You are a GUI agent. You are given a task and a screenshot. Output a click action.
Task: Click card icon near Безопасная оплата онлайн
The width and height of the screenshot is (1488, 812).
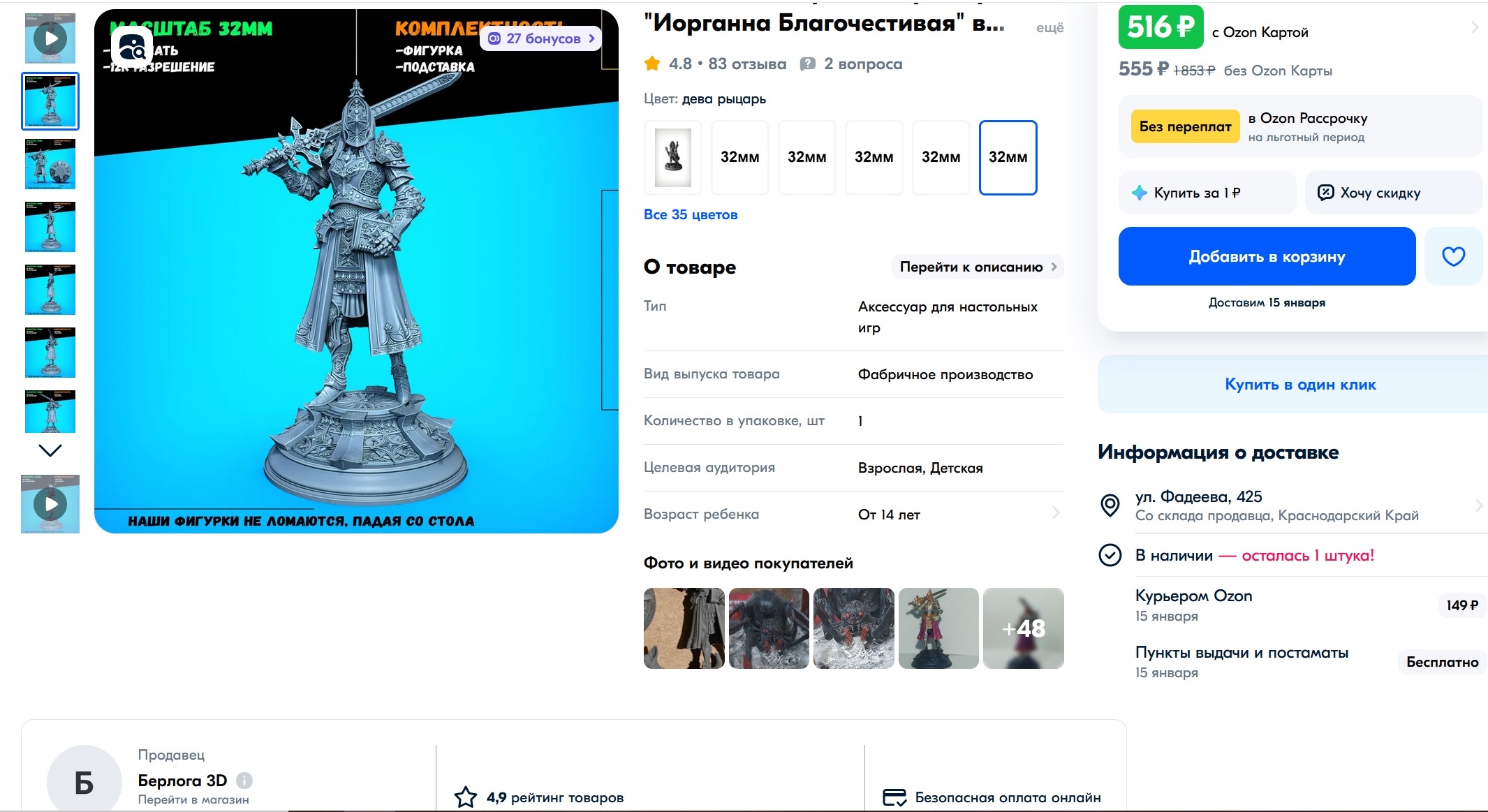894,797
